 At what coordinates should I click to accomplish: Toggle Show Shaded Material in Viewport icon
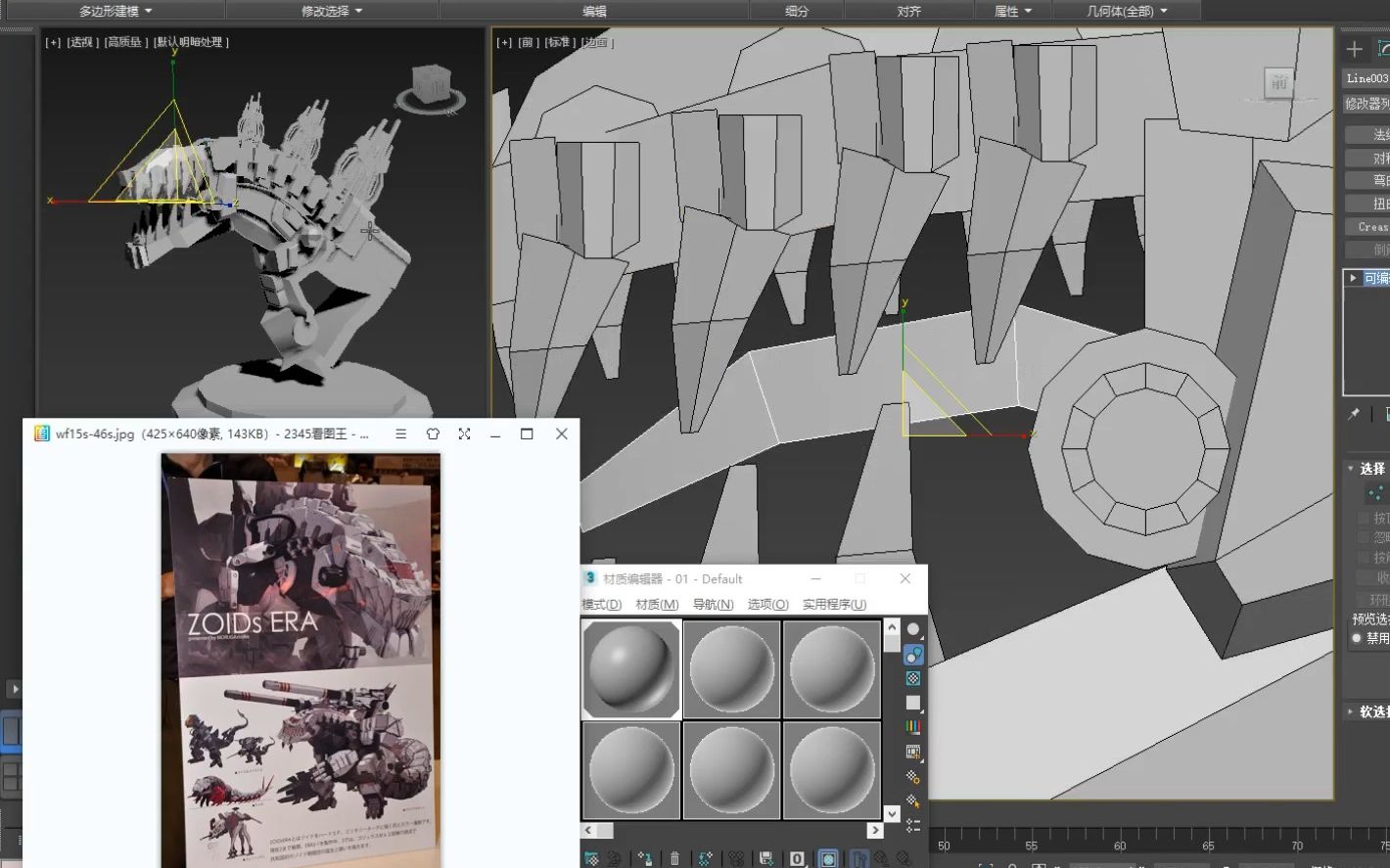(829, 857)
